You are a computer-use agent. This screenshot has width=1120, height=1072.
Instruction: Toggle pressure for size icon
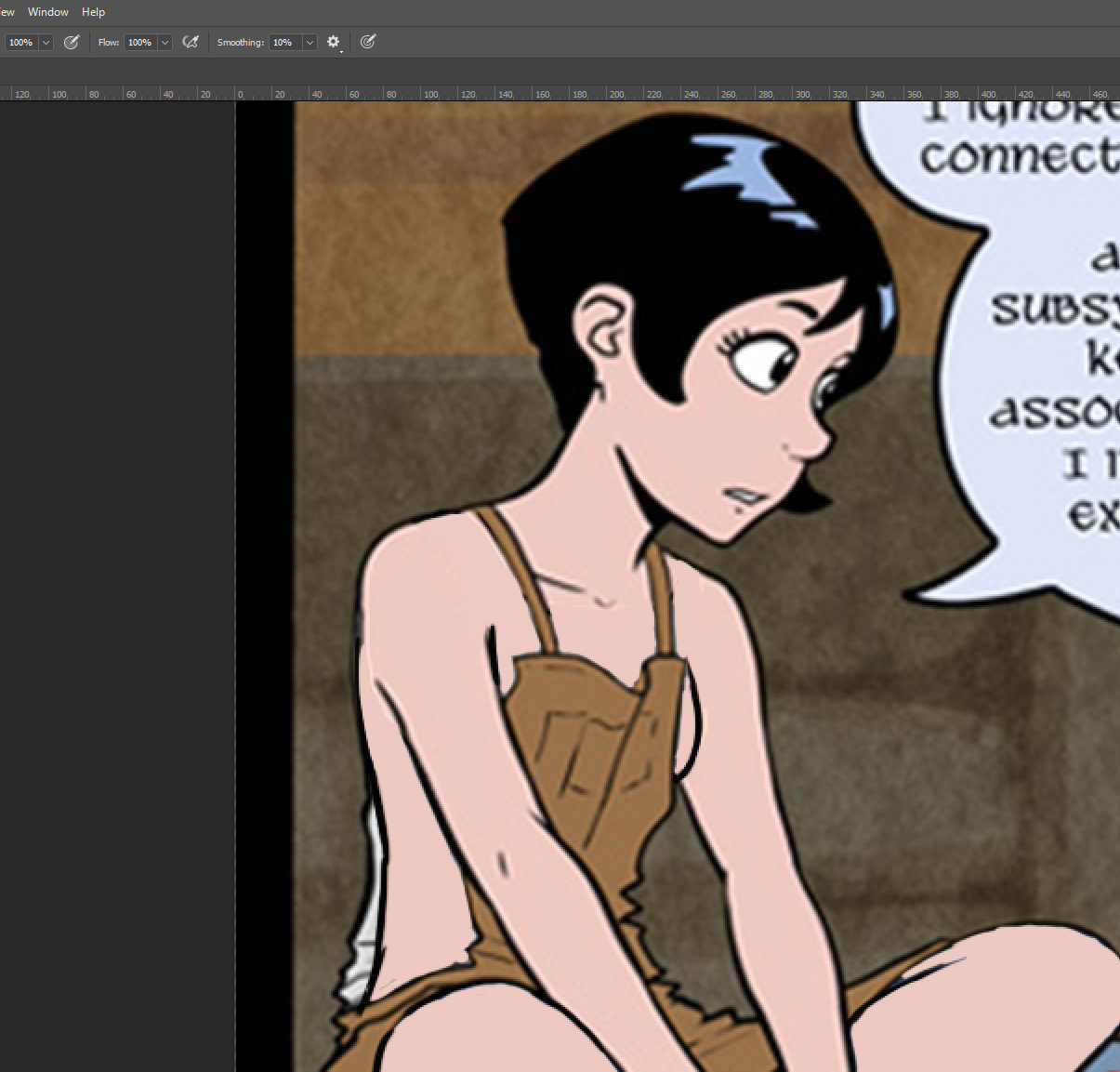[368, 42]
